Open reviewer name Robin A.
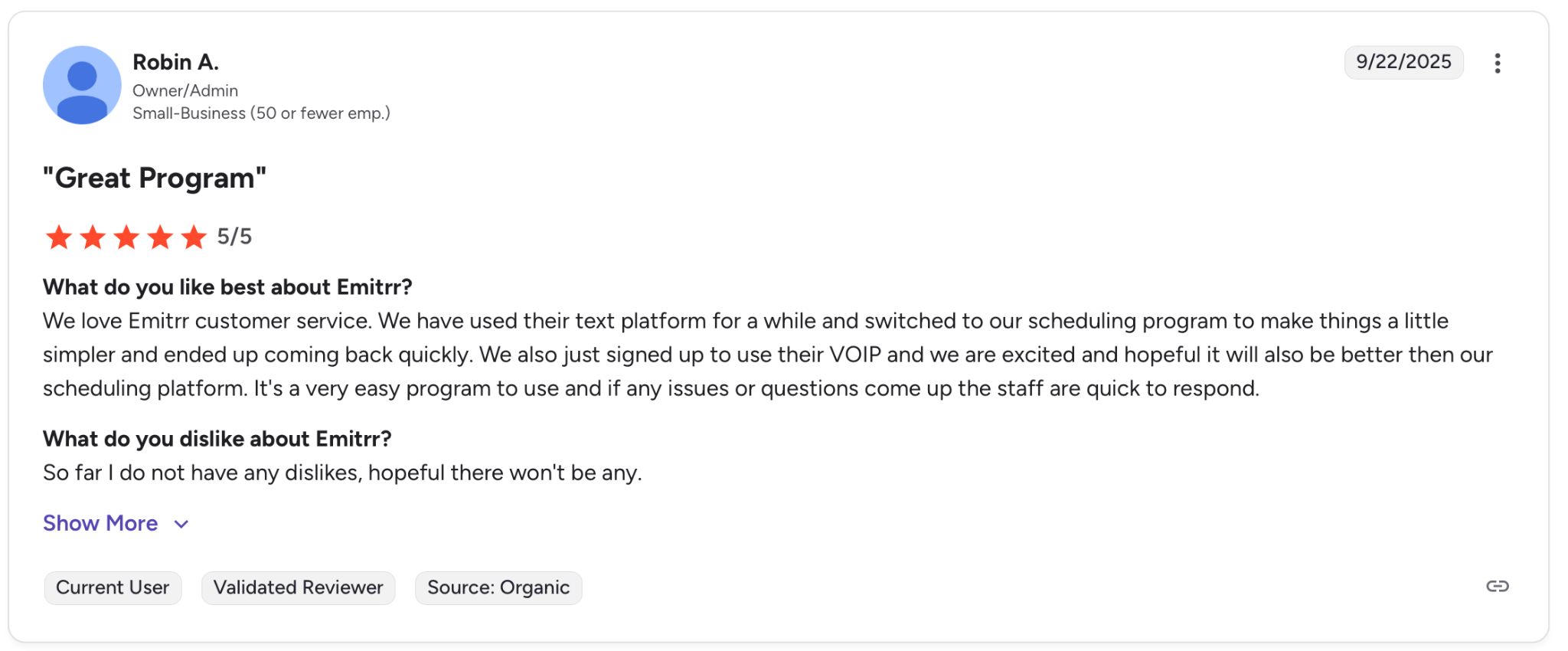Screen dimensions: 1568x651 pyautogui.click(x=175, y=62)
